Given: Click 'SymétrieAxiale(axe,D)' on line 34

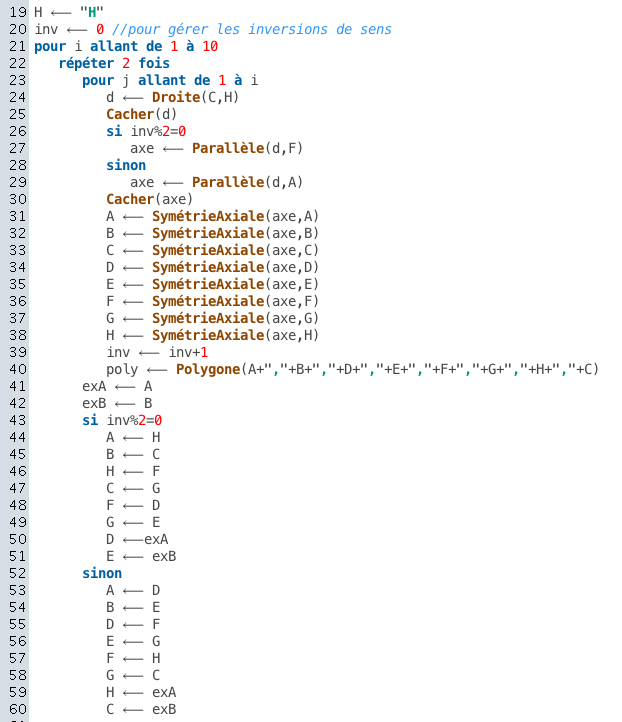Looking at the screenshot, I should click(x=235, y=268).
